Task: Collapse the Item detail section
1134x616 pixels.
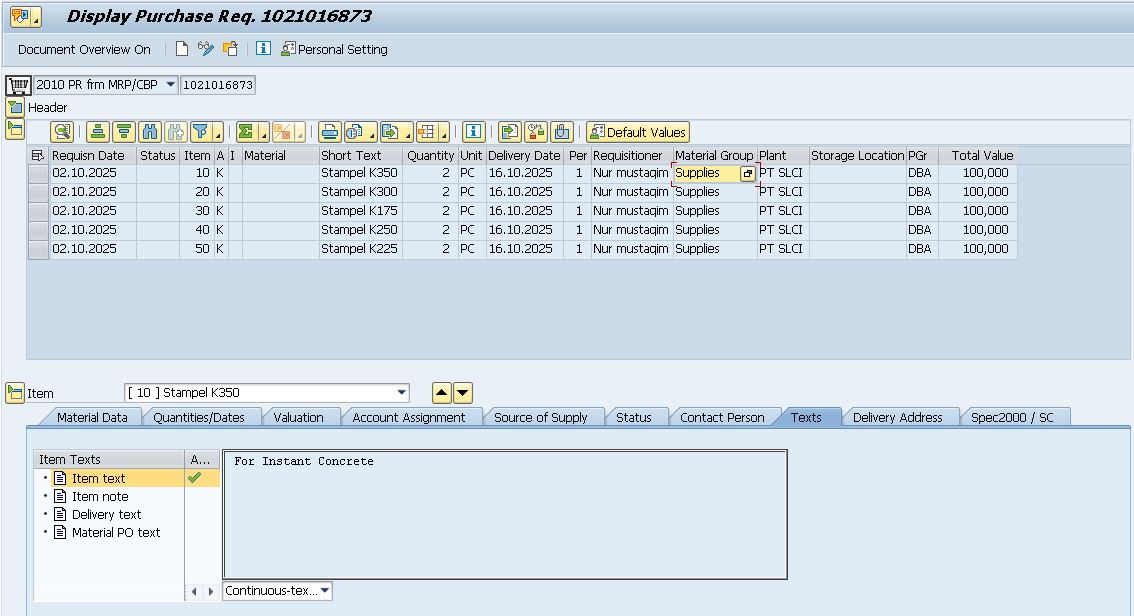Action: (14, 393)
